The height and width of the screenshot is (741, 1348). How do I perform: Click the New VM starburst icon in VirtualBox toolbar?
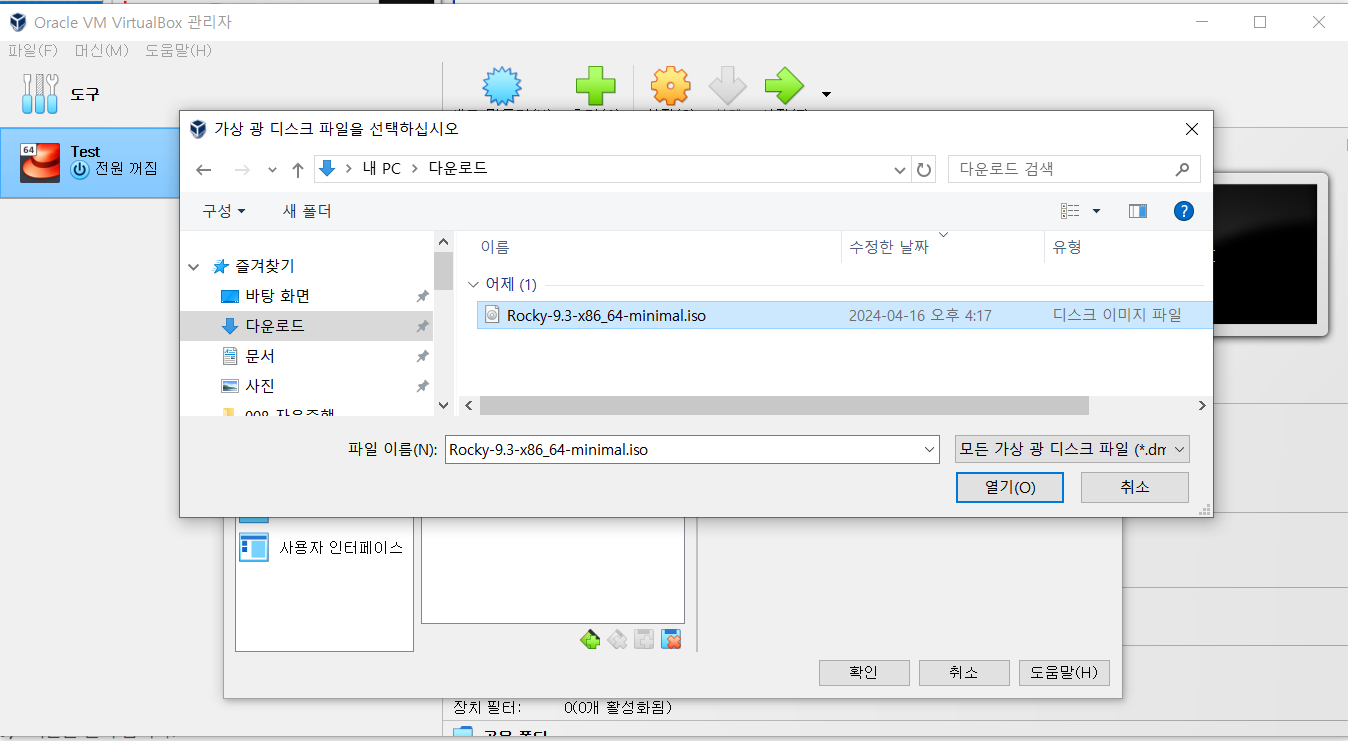(502, 88)
